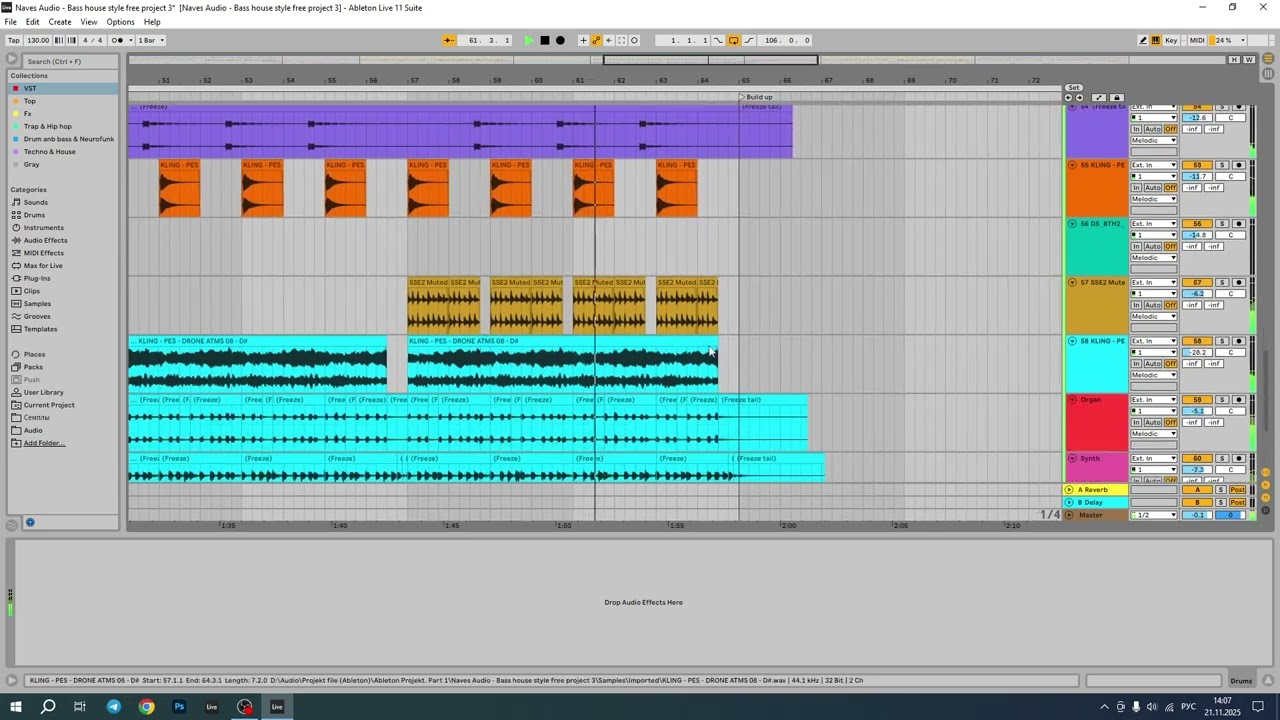Open the File menu
Viewport: 1280px width, 720px height.
pyautogui.click(x=11, y=22)
